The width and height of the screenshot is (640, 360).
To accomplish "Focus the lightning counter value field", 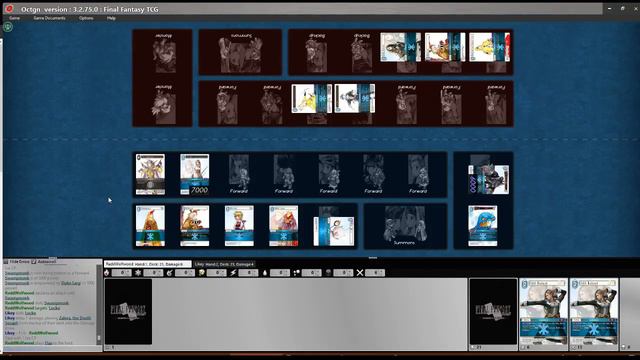I will (248, 273).
